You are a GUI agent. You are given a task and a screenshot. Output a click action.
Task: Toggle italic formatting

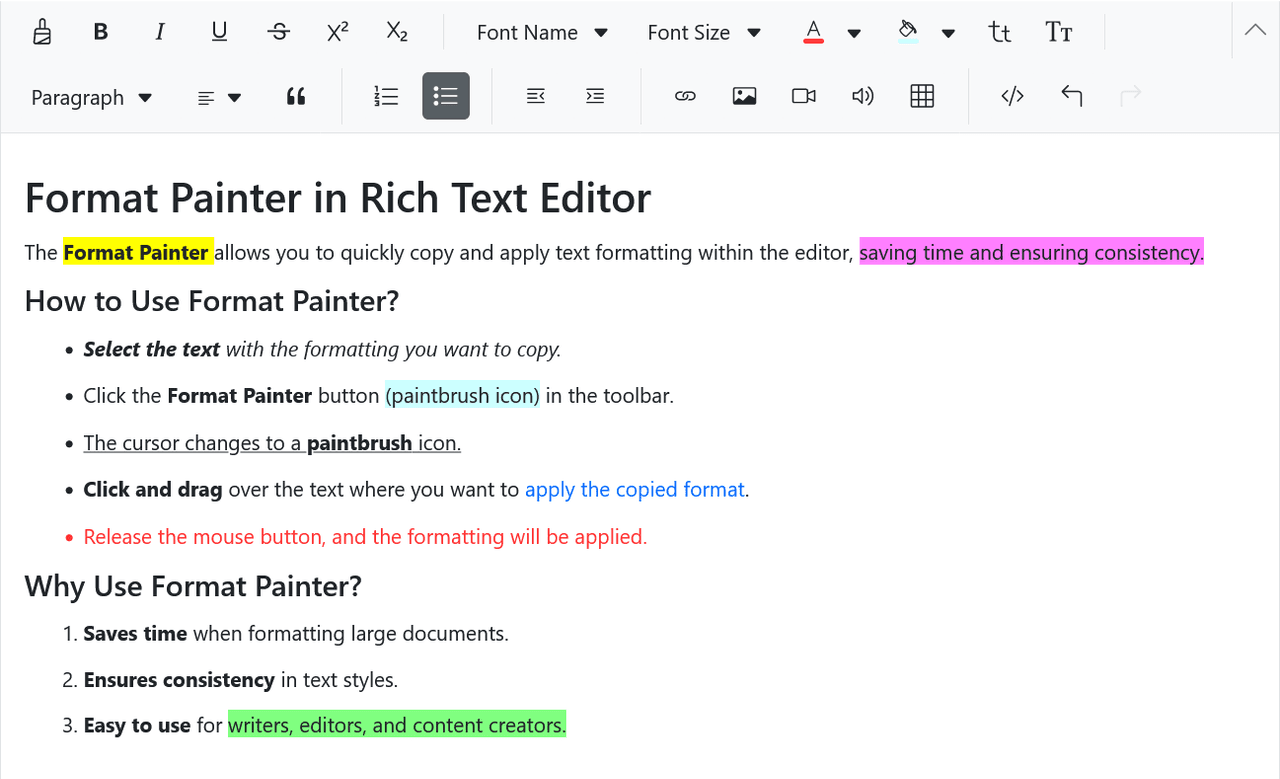tap(160, 32)
